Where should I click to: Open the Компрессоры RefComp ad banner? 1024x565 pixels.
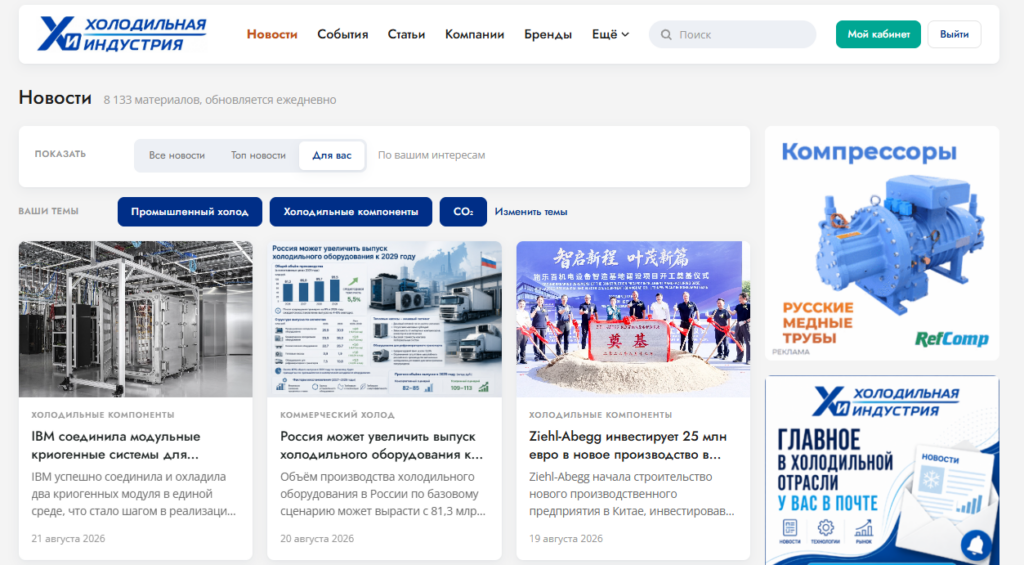[x=882, y=243]
